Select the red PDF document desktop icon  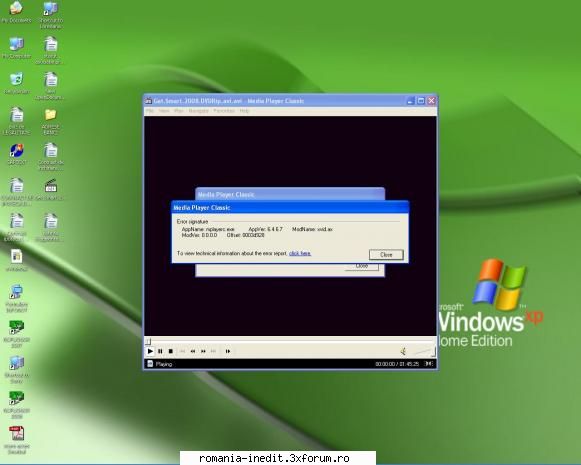17,439
